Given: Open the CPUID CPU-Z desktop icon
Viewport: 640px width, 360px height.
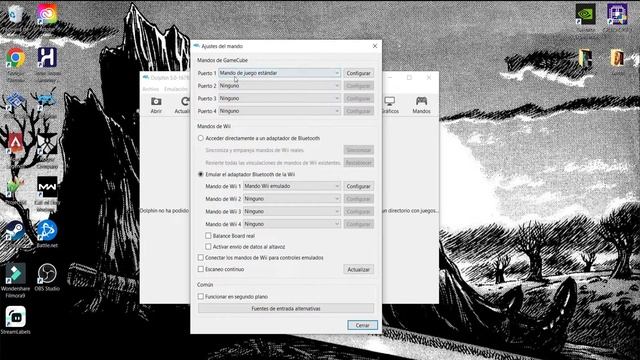Looking at the screenshot, I should click(617, 15).
